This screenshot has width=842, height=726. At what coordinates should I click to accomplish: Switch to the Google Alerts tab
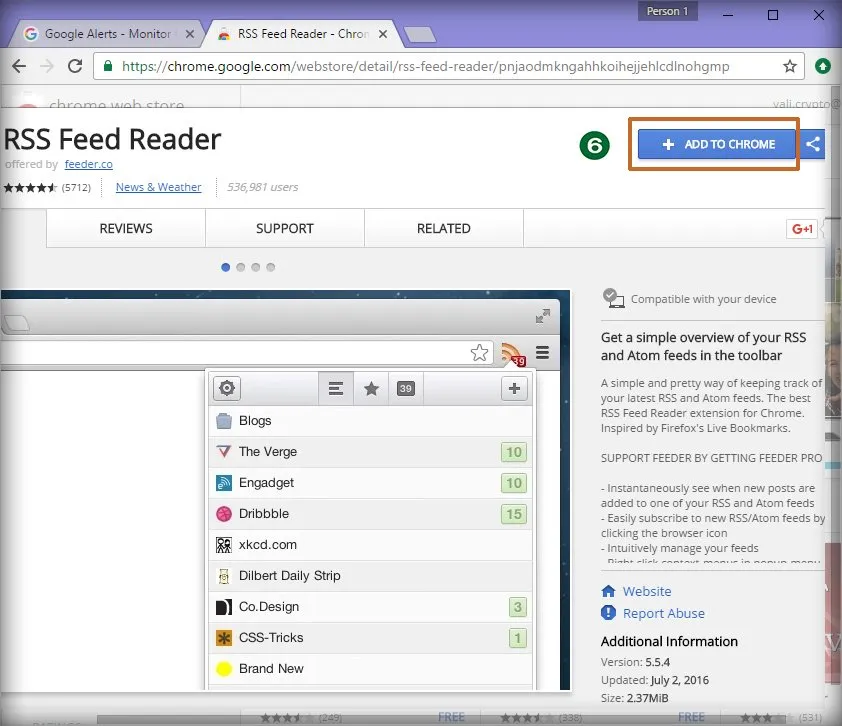pyautogui.click(x=107, y=34)
